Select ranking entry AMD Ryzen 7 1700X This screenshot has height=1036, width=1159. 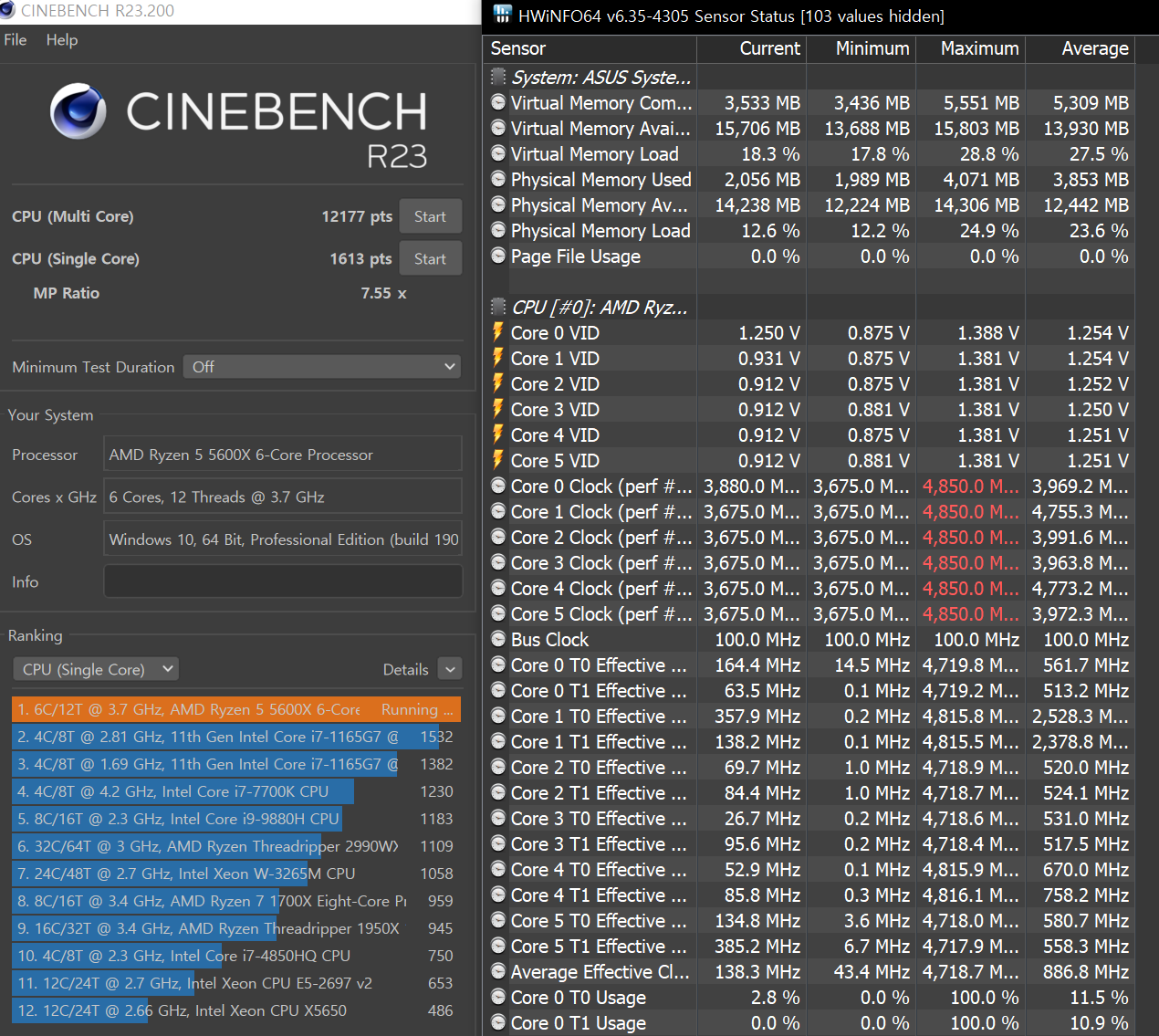pyautogui.click(x=236, y=901)
